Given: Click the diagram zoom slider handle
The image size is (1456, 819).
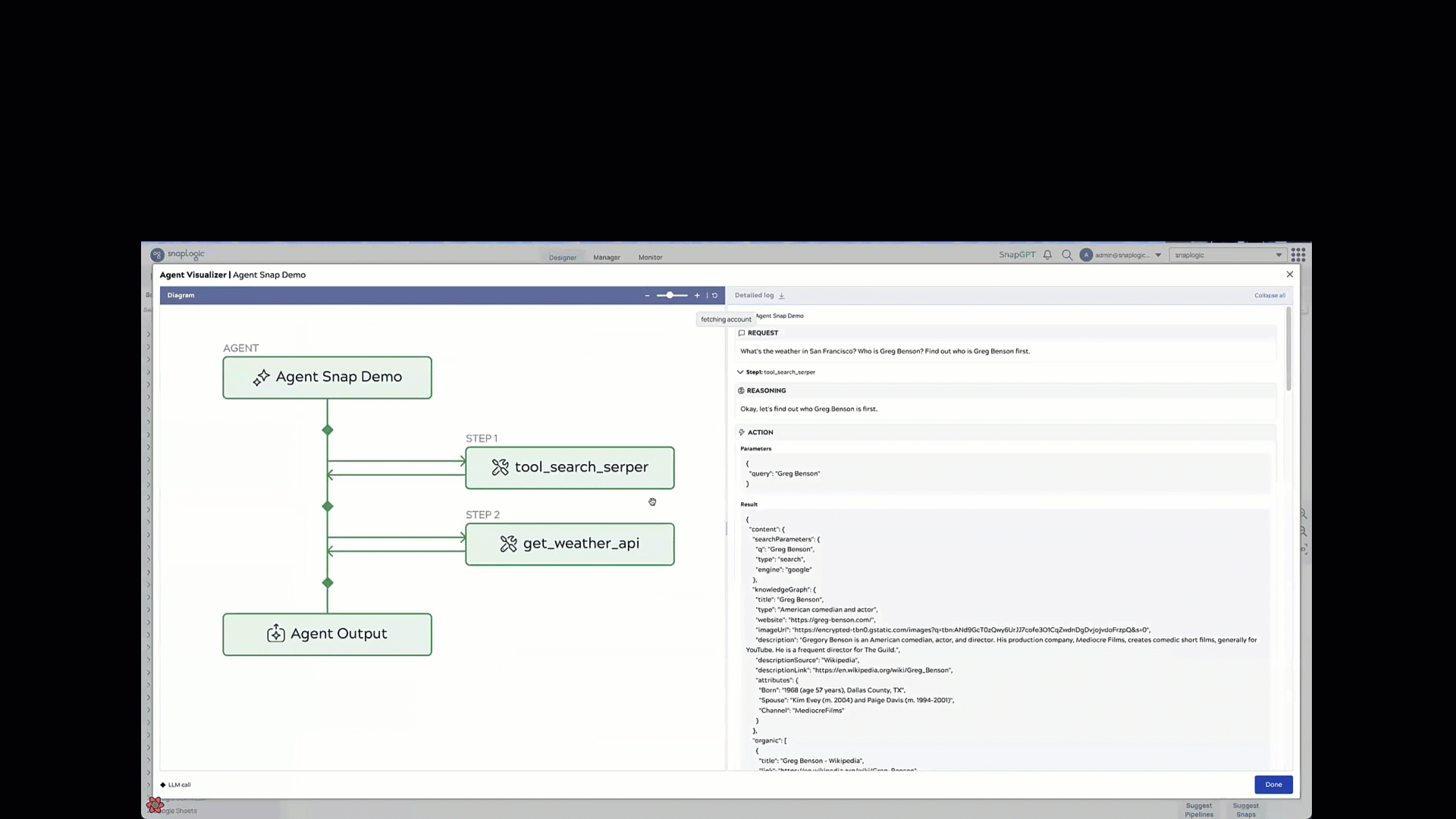Looking at the screenshot, I should tap(670, 296).
